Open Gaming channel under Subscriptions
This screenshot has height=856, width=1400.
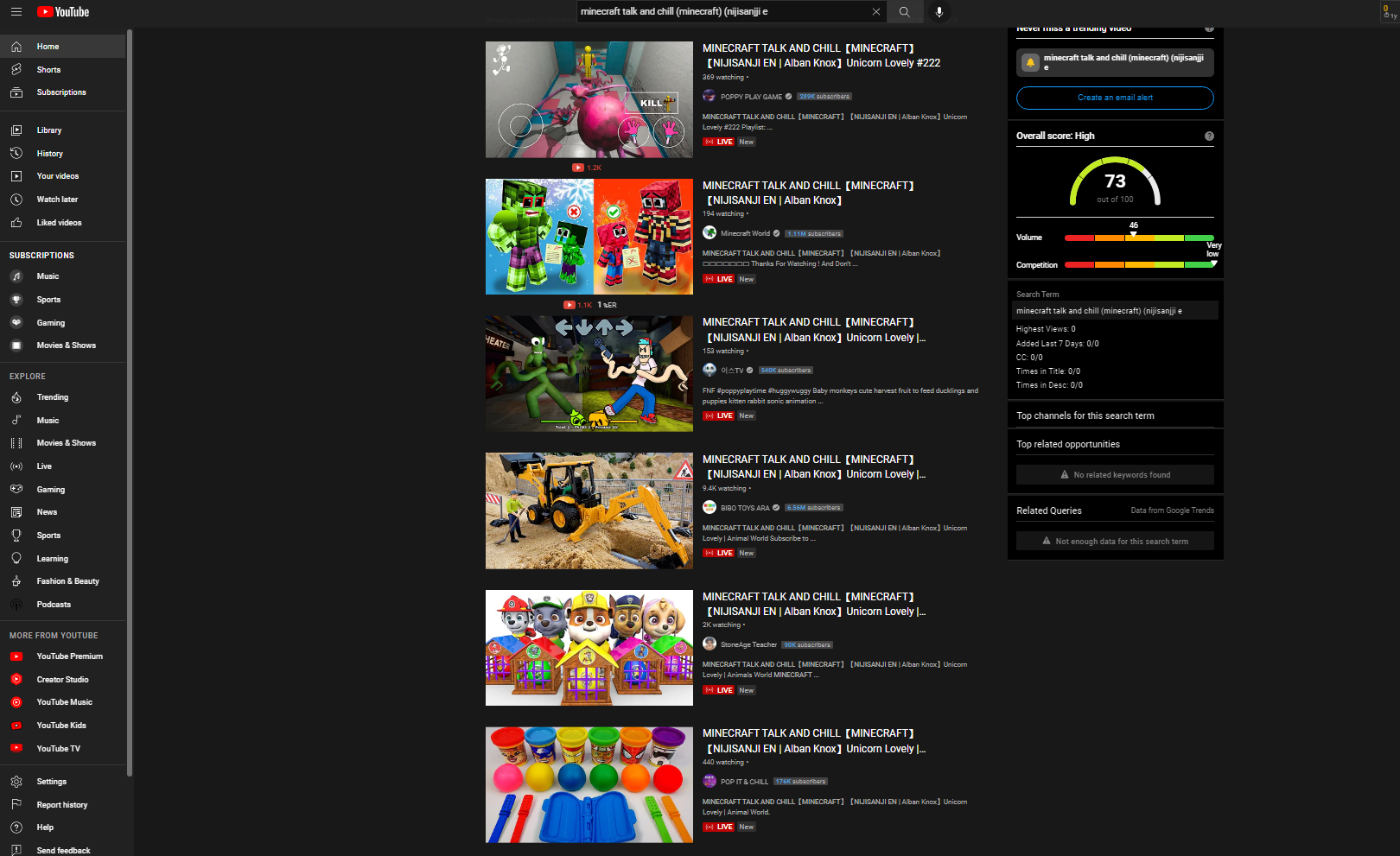pos(63,323)
